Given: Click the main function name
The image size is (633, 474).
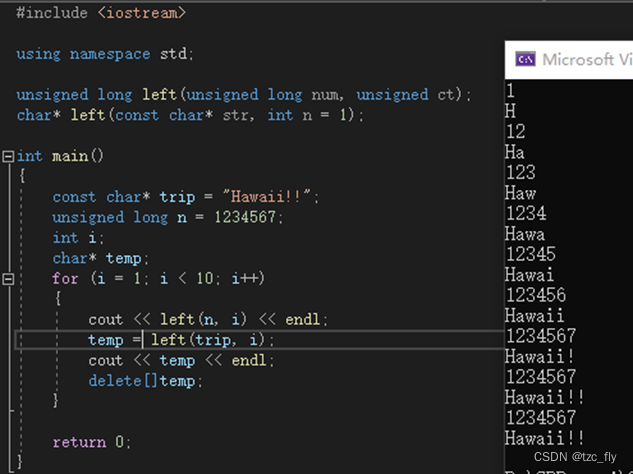Looking at the screenshot, I should [x=70, y=156].
